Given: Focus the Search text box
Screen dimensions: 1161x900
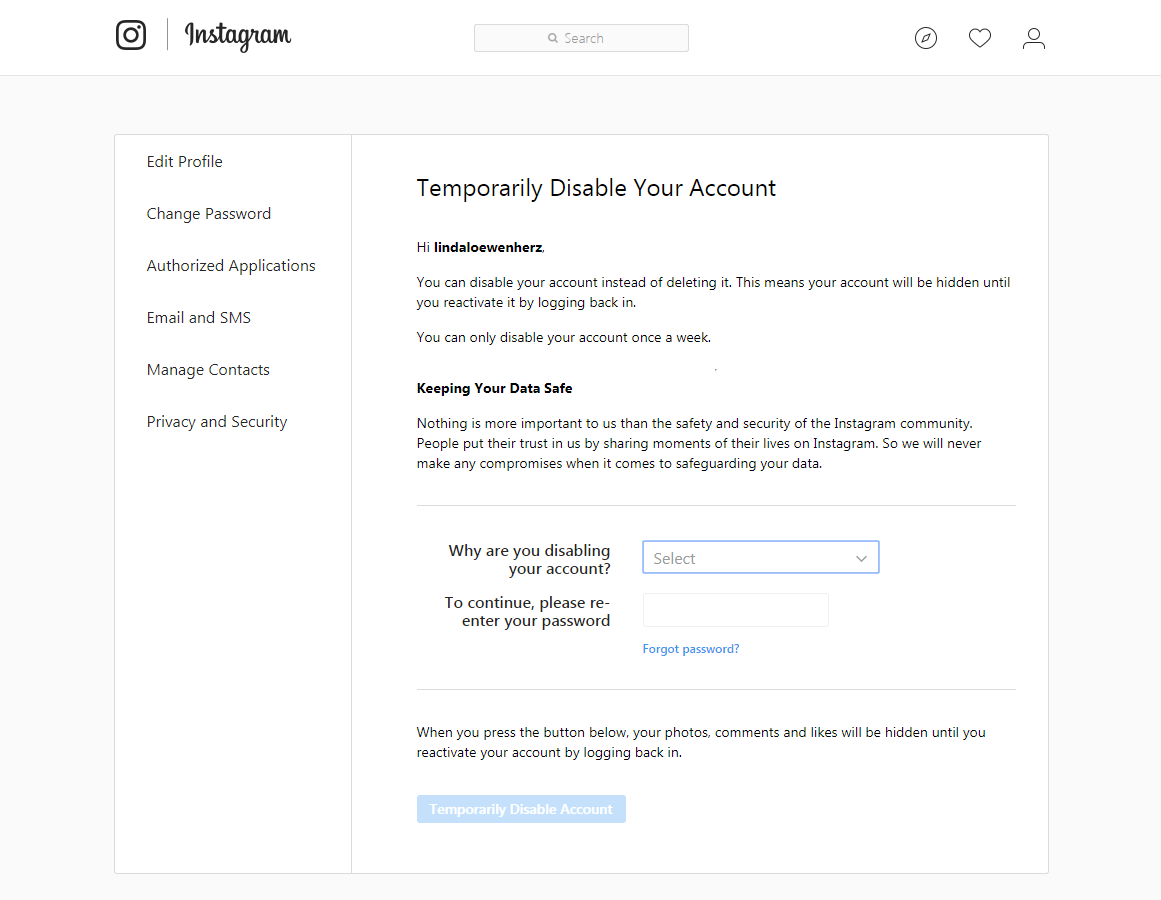Looking at the screenshot, I should pyautogui.click(x=600, y=39).
